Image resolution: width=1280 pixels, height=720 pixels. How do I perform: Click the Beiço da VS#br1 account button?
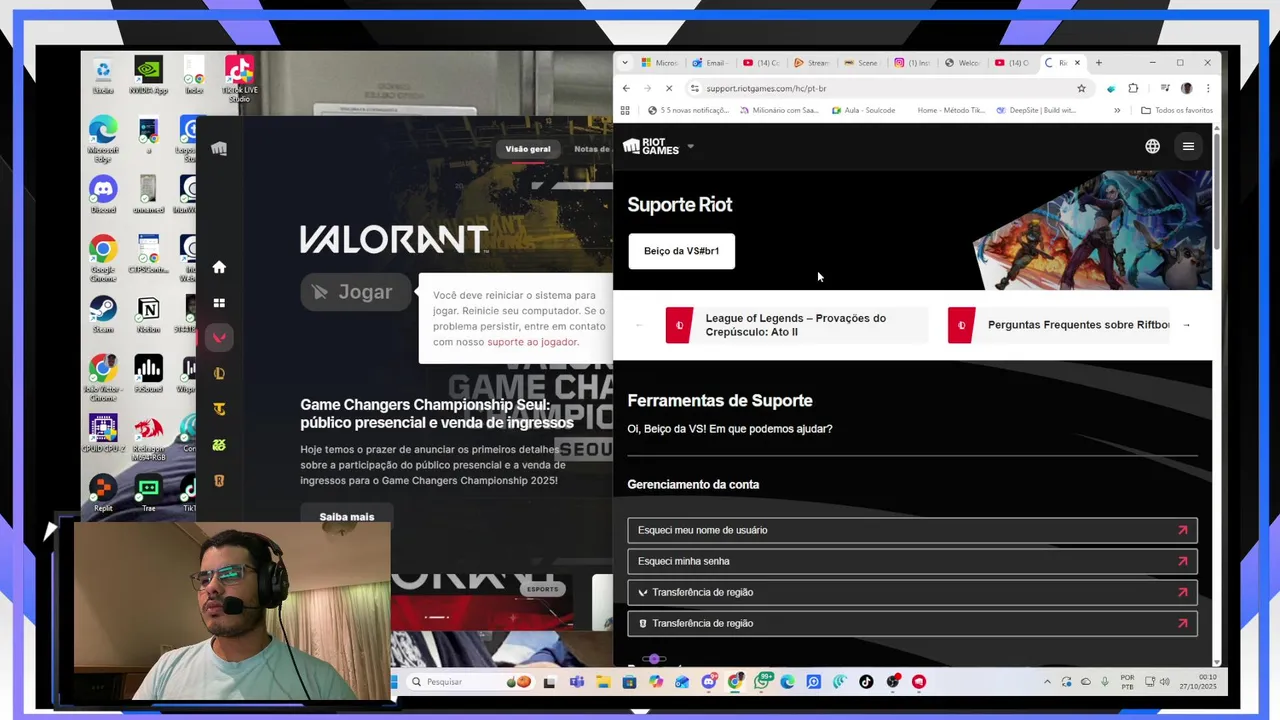click(682, 251)
